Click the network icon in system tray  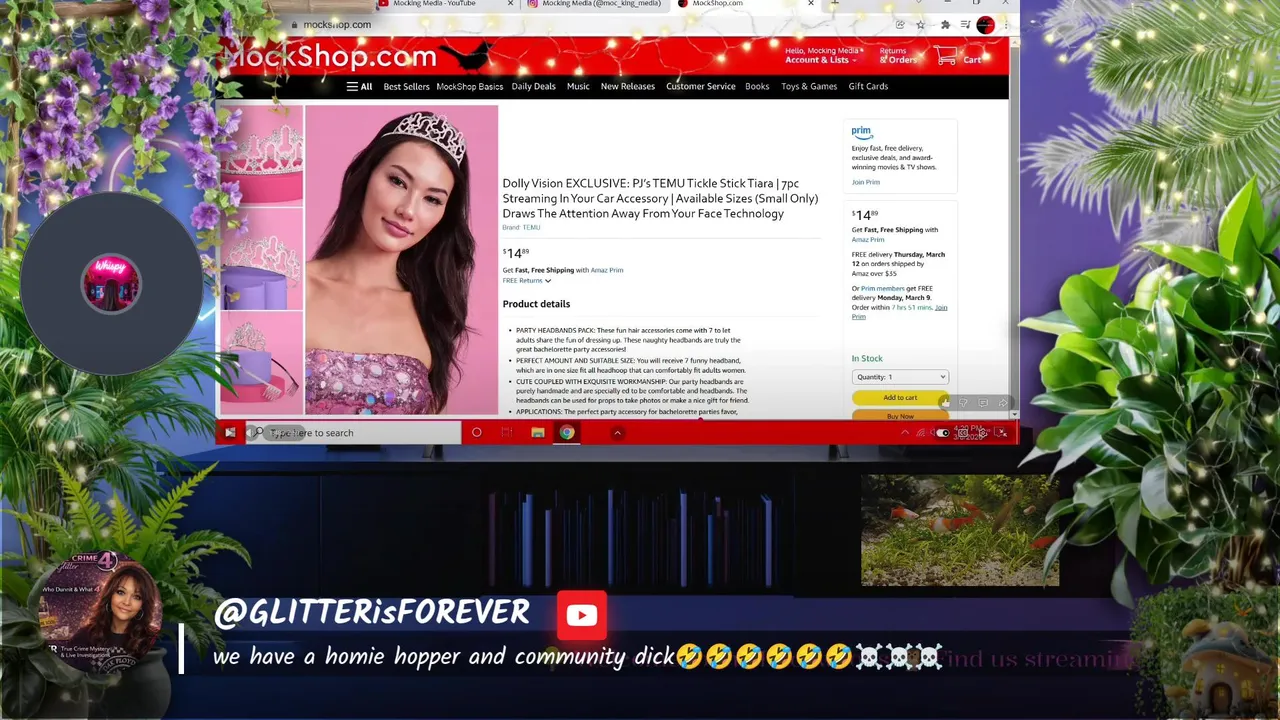click(921, 433)
